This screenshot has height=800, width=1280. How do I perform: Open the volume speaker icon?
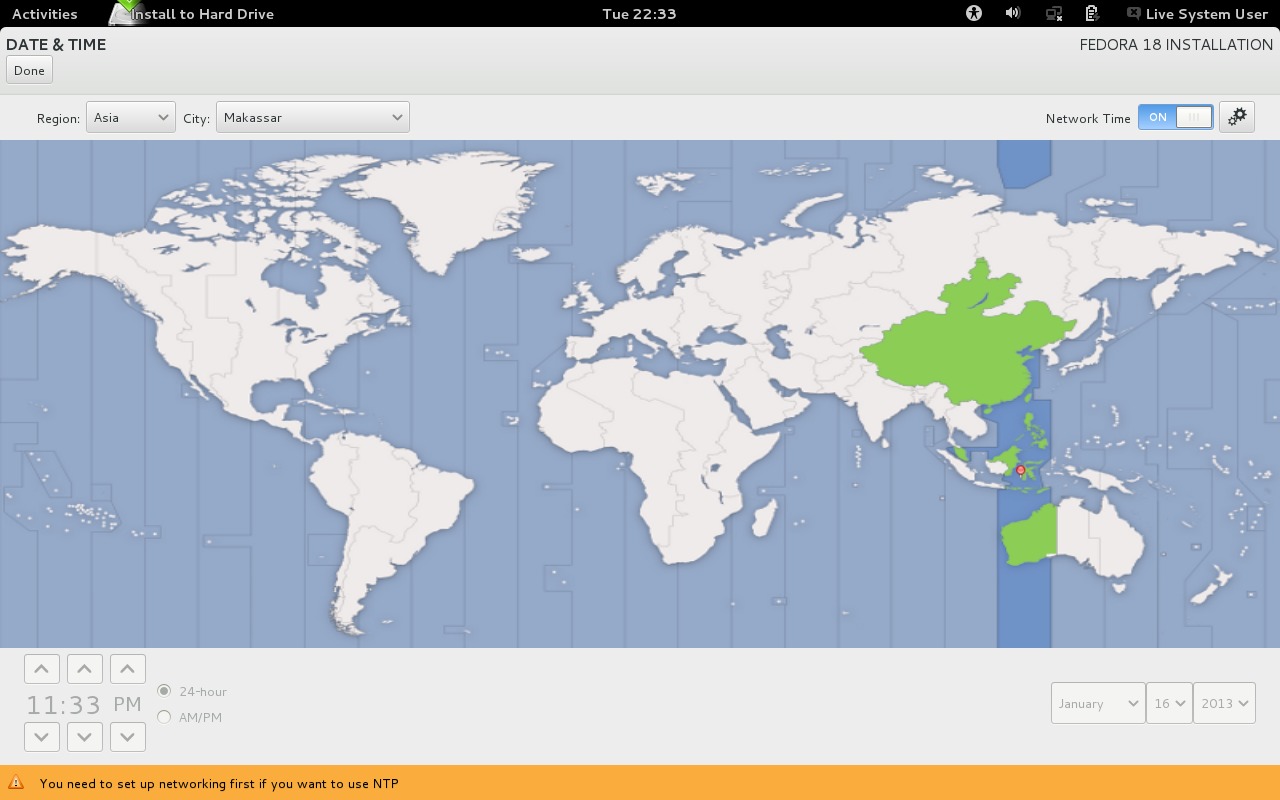(1013, 13)
